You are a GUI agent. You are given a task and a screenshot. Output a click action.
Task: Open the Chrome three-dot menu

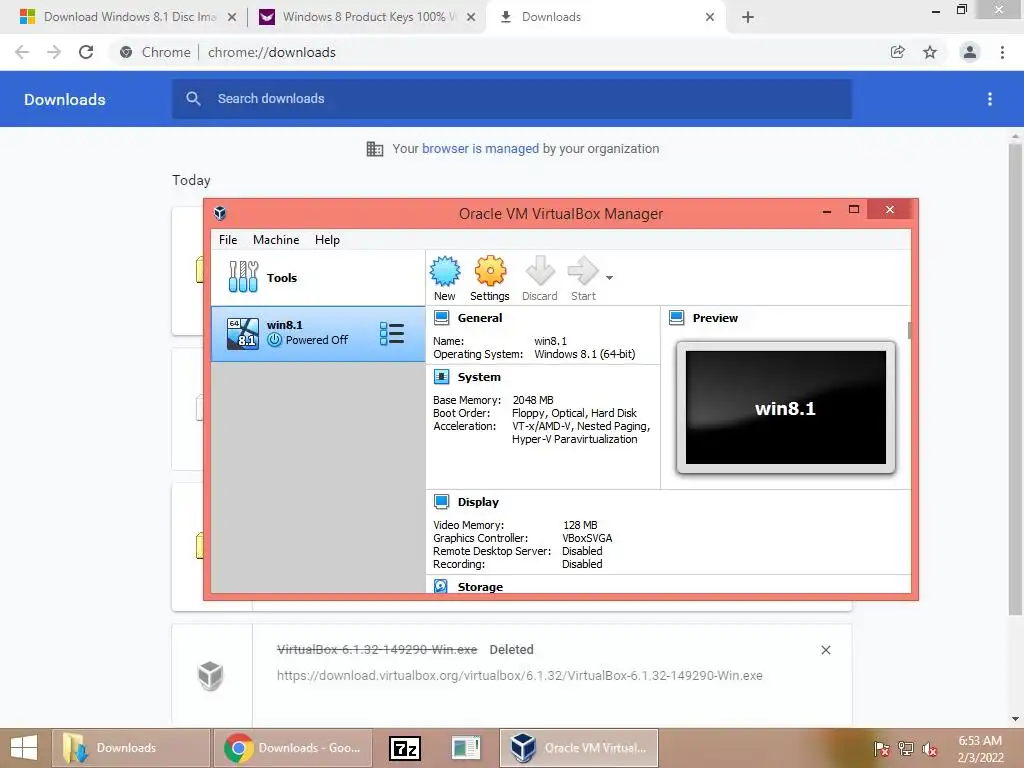pyautogui.click(x=1002, y=52)
